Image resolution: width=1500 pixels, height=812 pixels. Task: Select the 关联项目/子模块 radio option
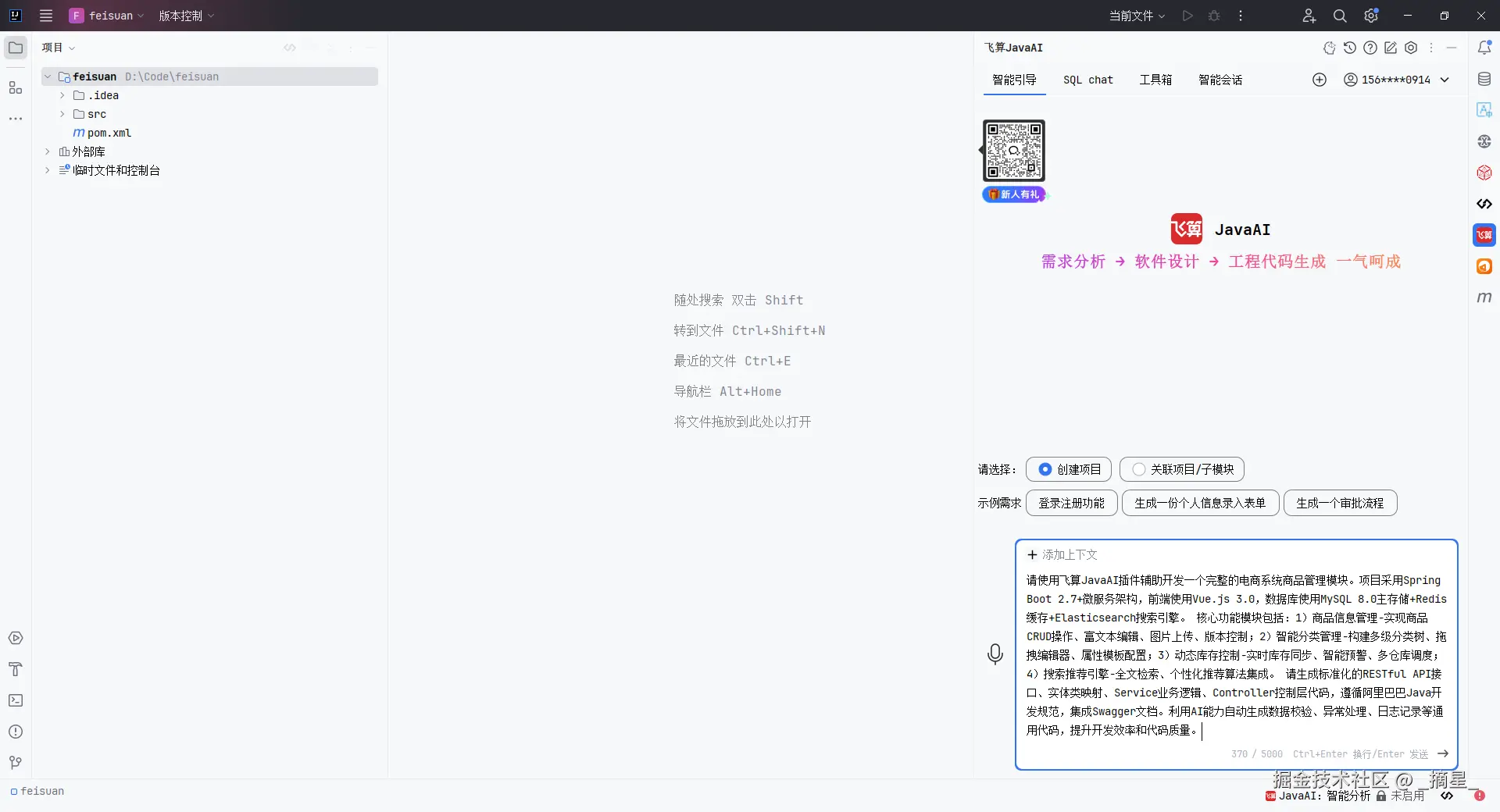point(1182,469)
